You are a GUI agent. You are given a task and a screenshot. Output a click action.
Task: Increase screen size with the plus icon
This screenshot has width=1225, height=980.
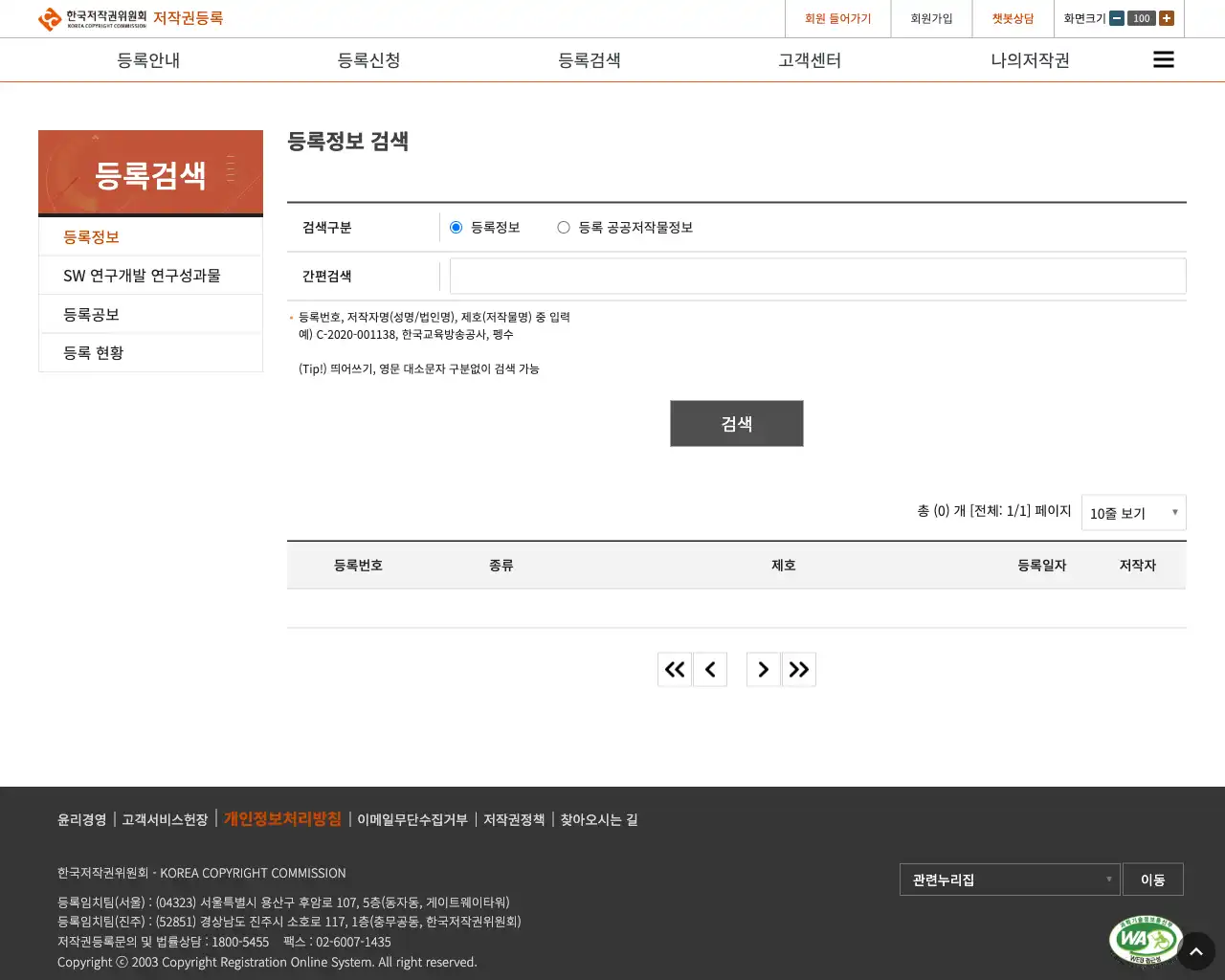(x=1167, y=18)
